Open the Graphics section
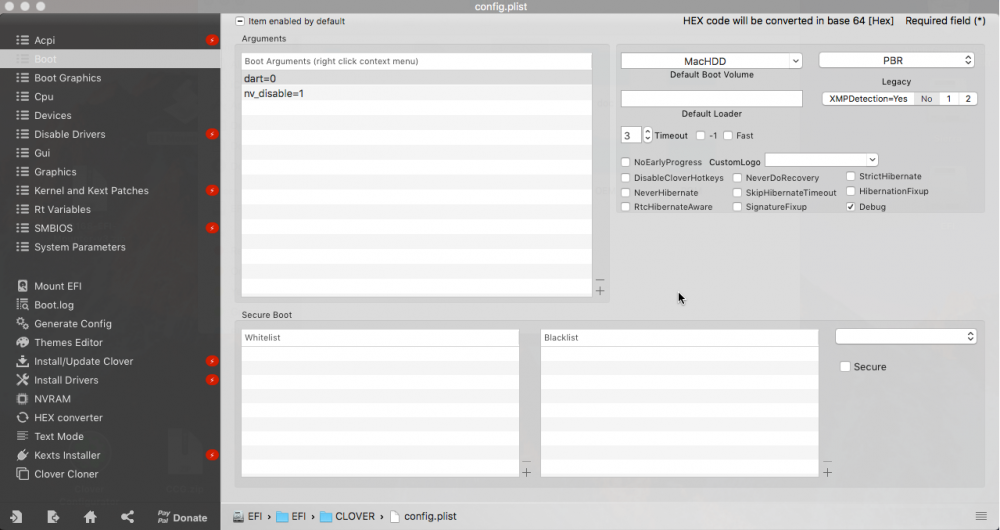1000x530 pixels. pos(55,172)
